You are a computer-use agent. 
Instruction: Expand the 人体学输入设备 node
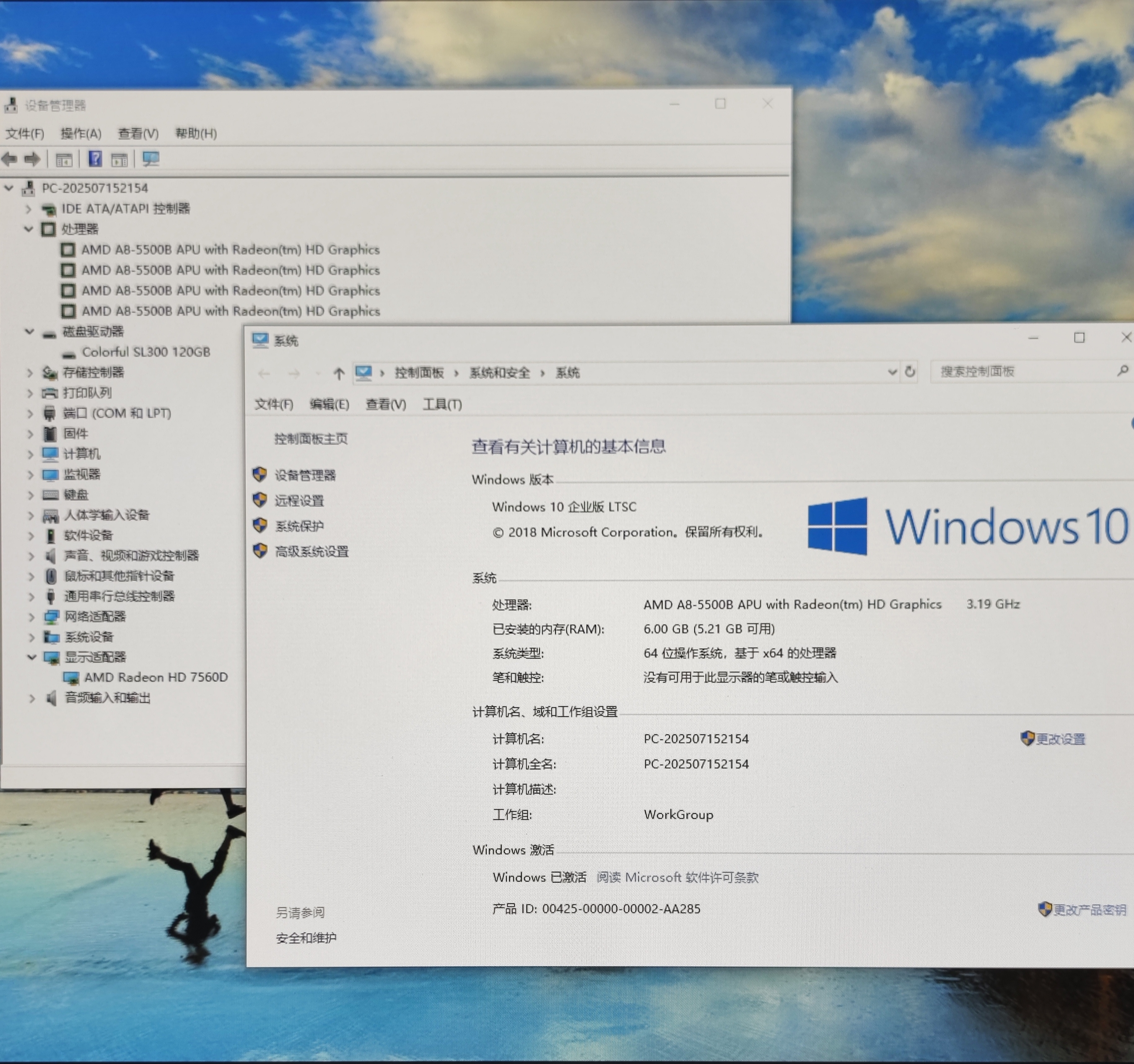31,515
